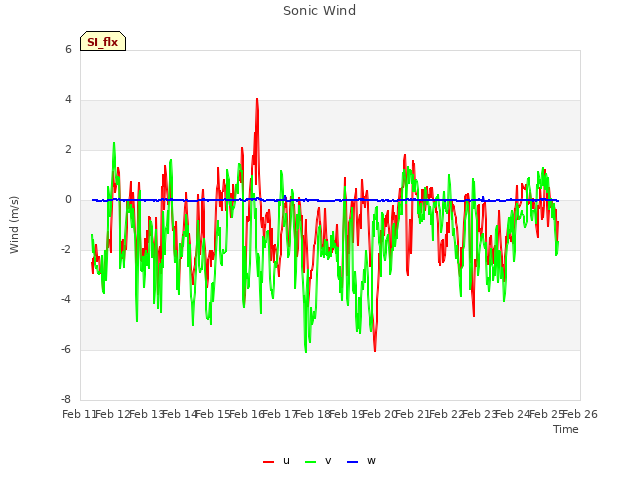
Task: Select the Sonic Wind chart title
Action: [320, 11]
